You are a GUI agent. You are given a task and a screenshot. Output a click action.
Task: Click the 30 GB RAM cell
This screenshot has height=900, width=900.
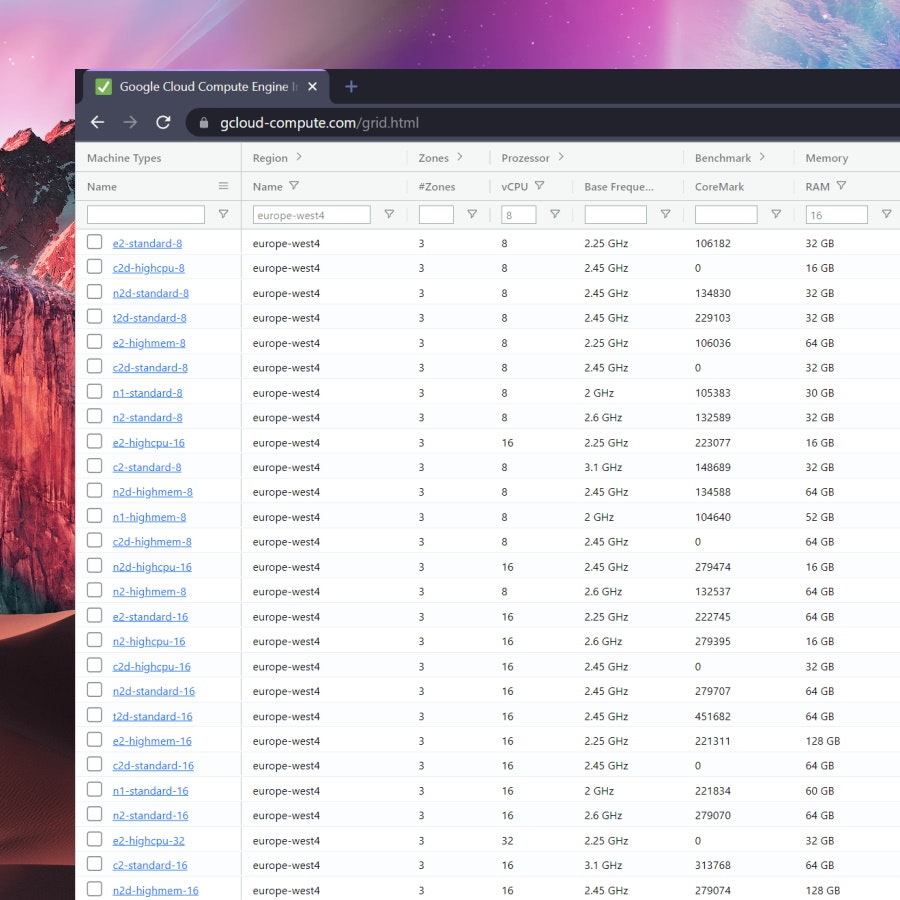coord(820,393)
